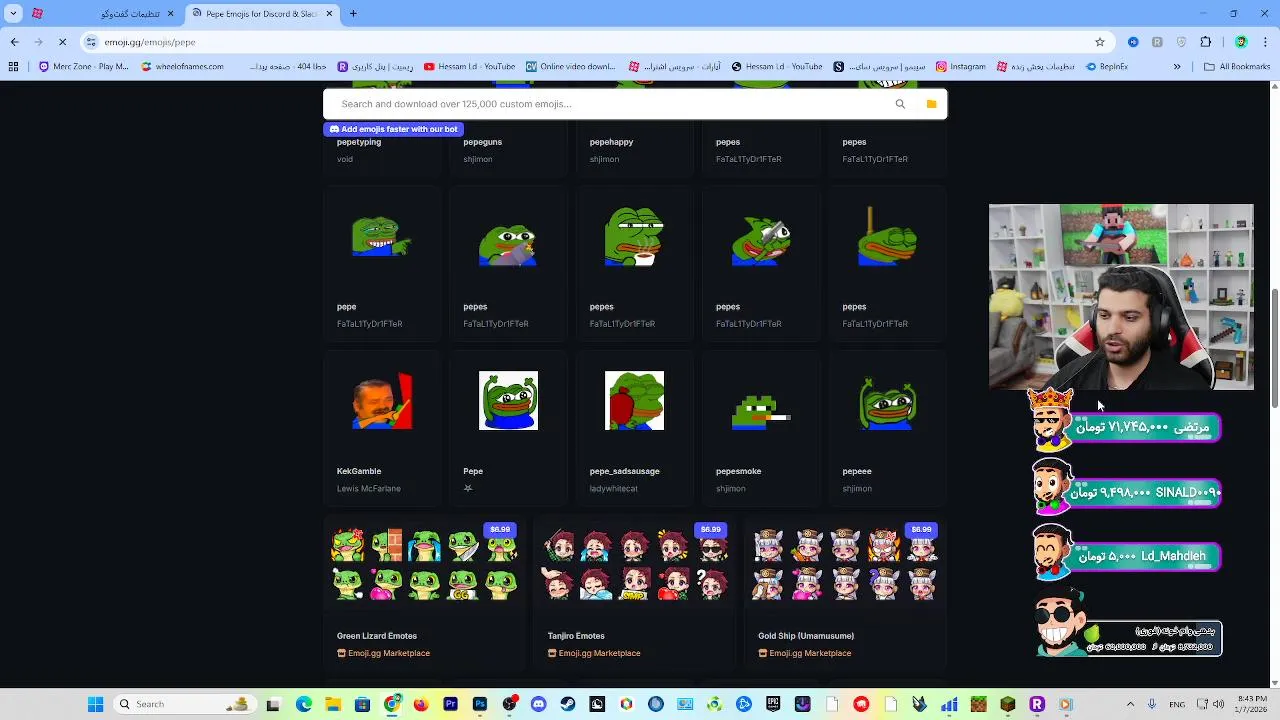Click the pepeguns emoji title

click(x=483, y=142)
